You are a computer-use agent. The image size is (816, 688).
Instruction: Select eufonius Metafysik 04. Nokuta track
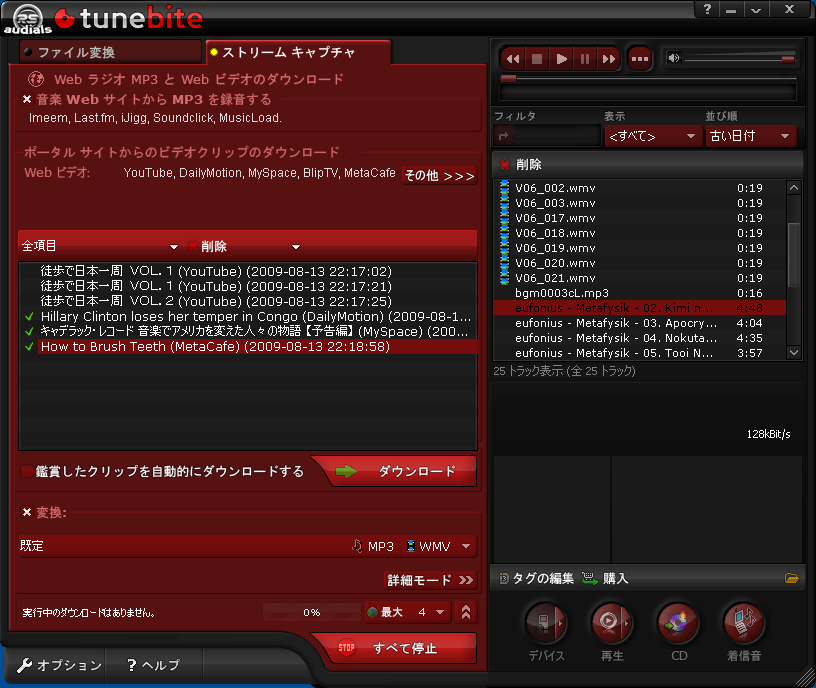click(639, 338)
